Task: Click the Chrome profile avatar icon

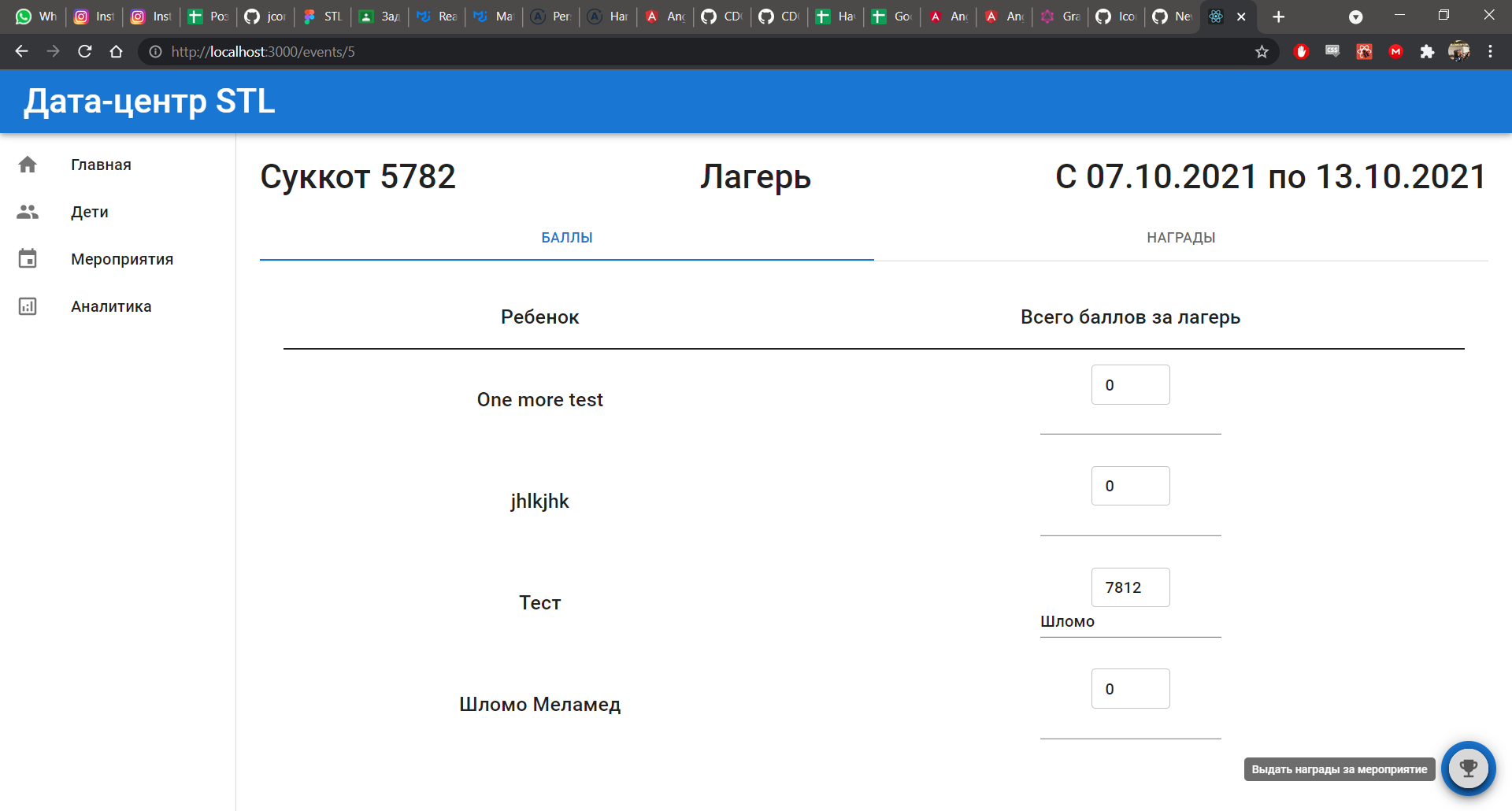Action: [x=1459, y=51]
